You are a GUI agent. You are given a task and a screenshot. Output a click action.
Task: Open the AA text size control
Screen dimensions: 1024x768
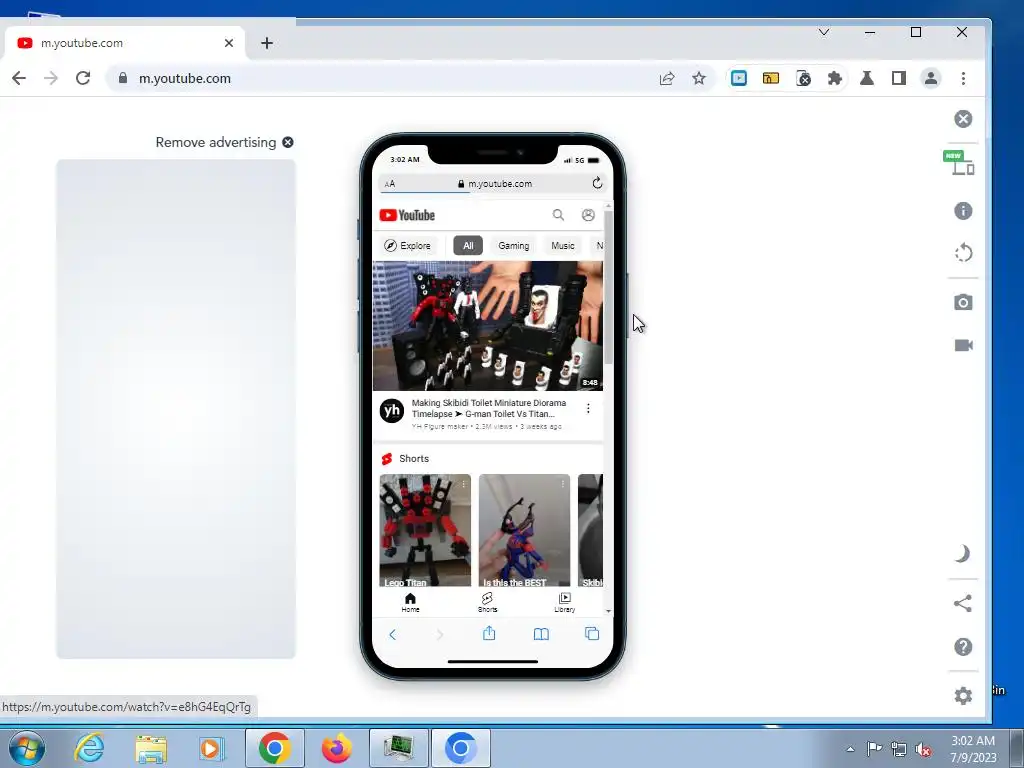[390, 184]
